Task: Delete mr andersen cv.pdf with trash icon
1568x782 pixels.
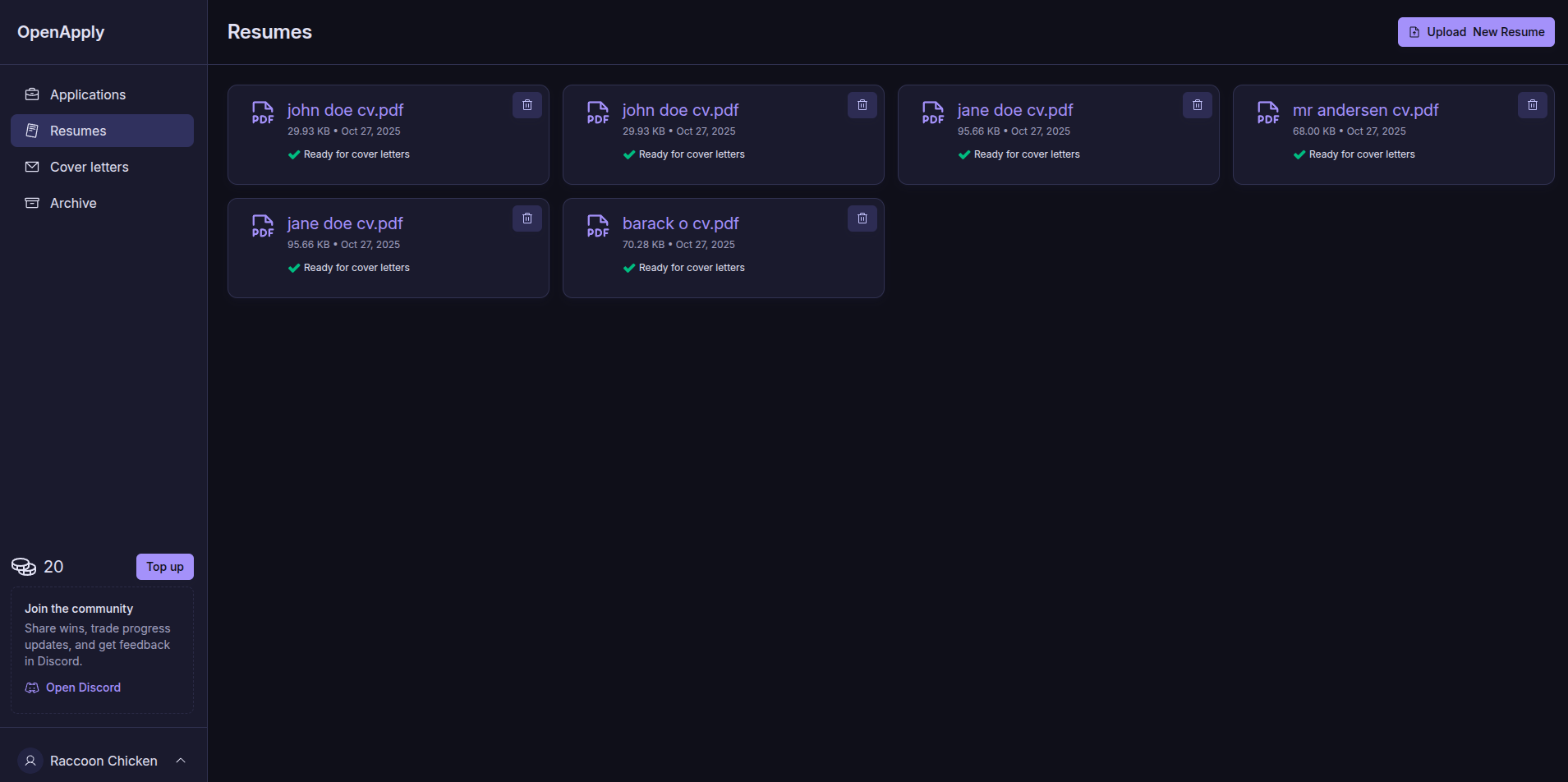Action: (1533, 105)
